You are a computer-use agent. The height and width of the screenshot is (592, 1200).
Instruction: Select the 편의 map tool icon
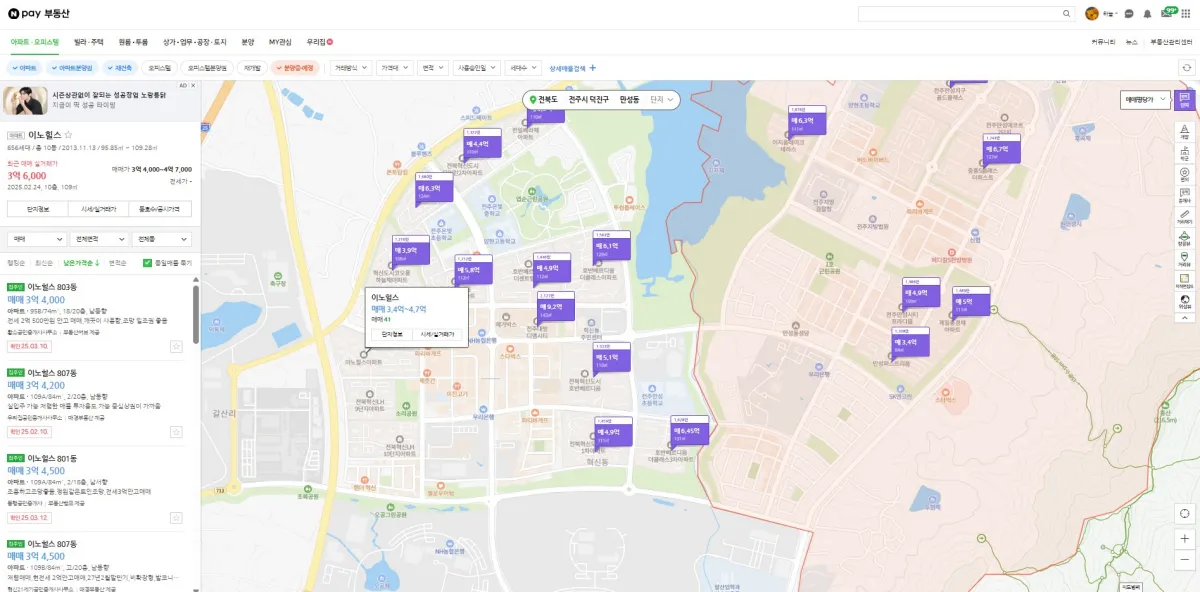tap(1184, 174)
